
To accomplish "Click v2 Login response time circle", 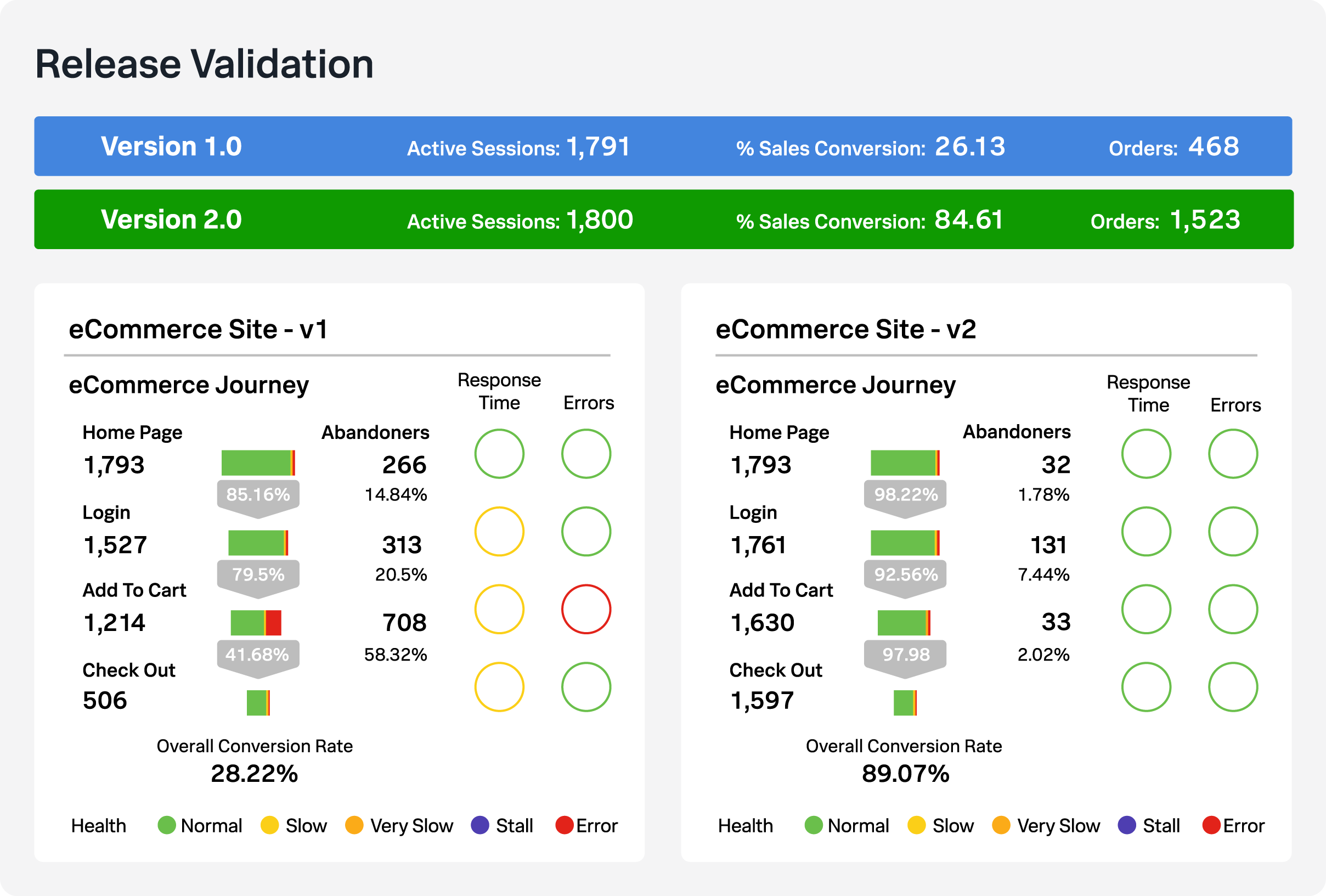I will (x=1146, y=531).
